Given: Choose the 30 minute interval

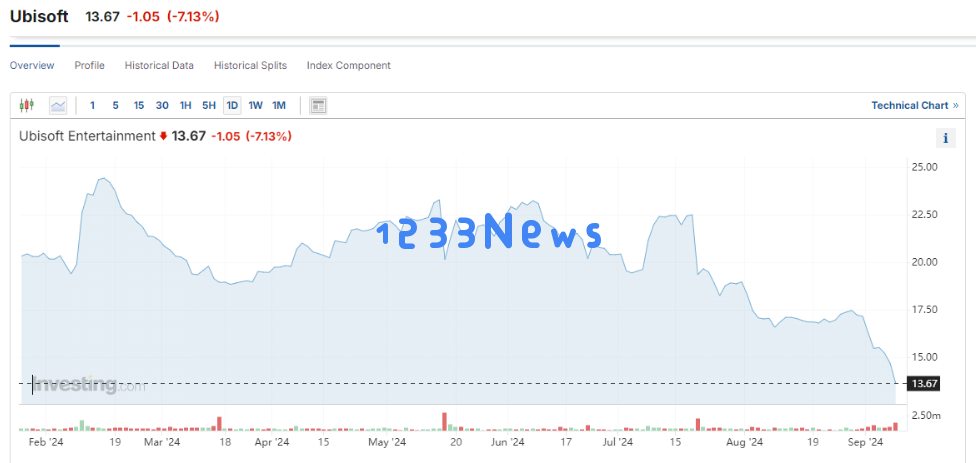Looking at the screenshot, I should 162,105.
